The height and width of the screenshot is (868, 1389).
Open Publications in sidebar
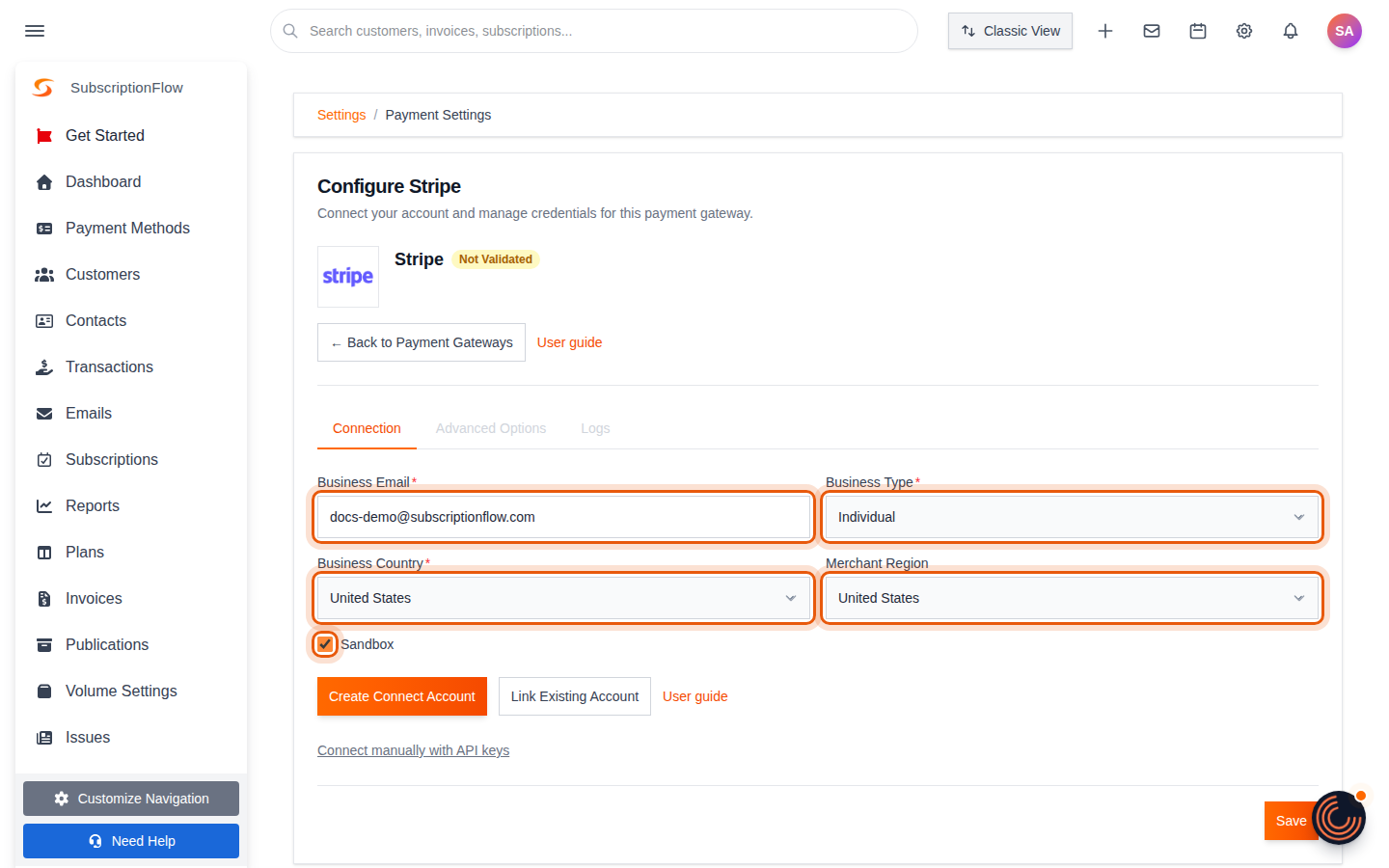click(x=131, y=645)
